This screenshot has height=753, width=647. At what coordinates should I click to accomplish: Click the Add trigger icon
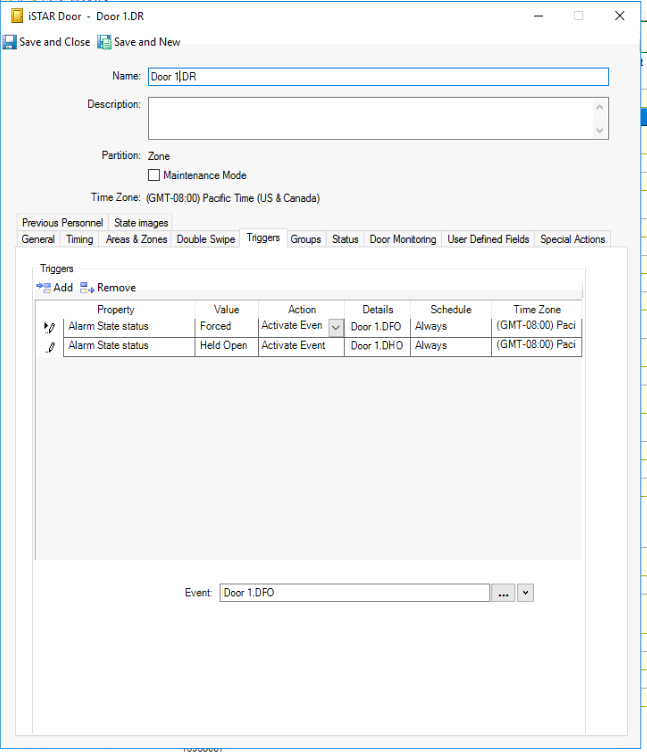[43, 287]
